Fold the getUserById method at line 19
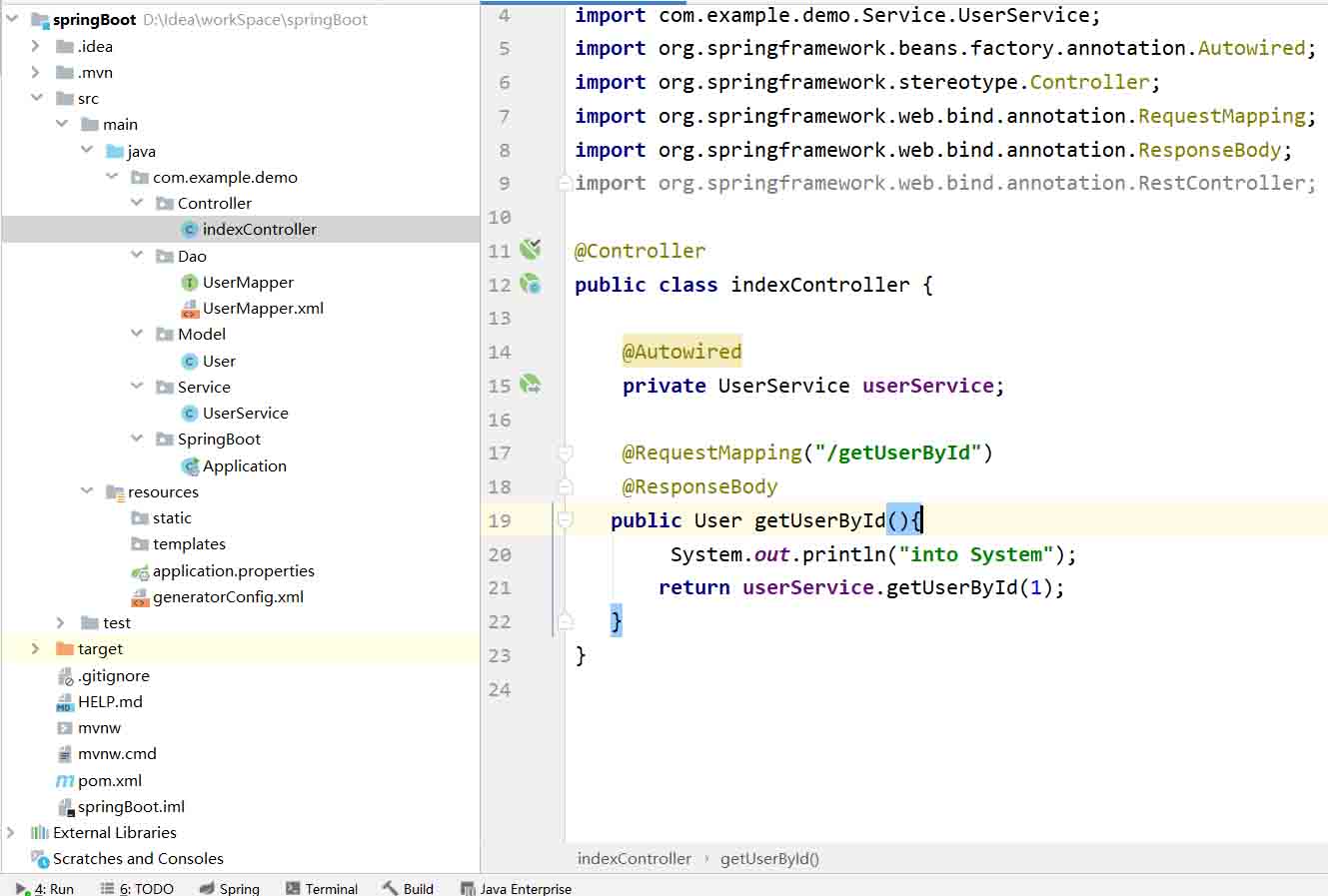The image size is (1328, 896). (x=565, y=520)
